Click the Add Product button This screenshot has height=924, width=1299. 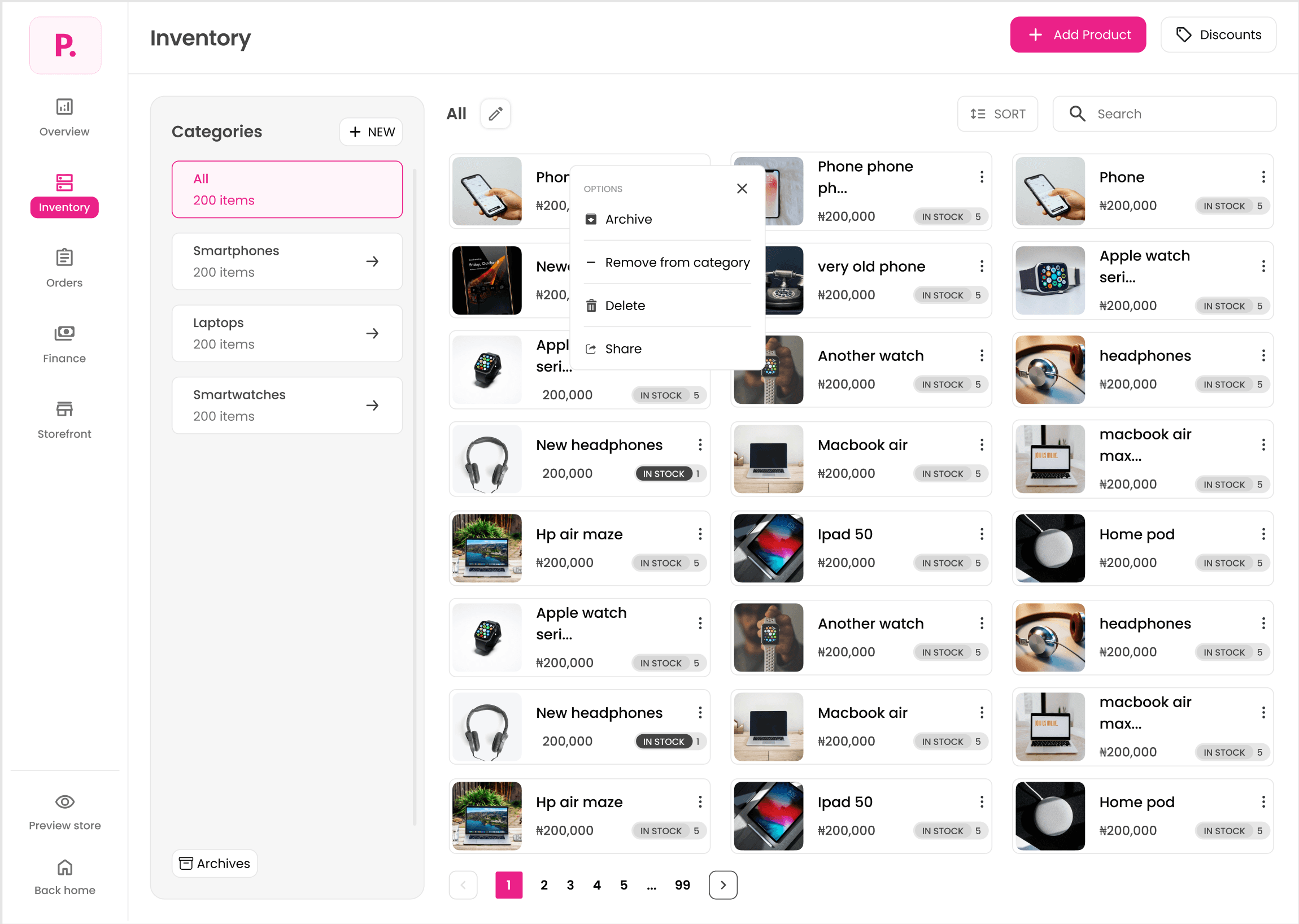(x=1077, y=34)
